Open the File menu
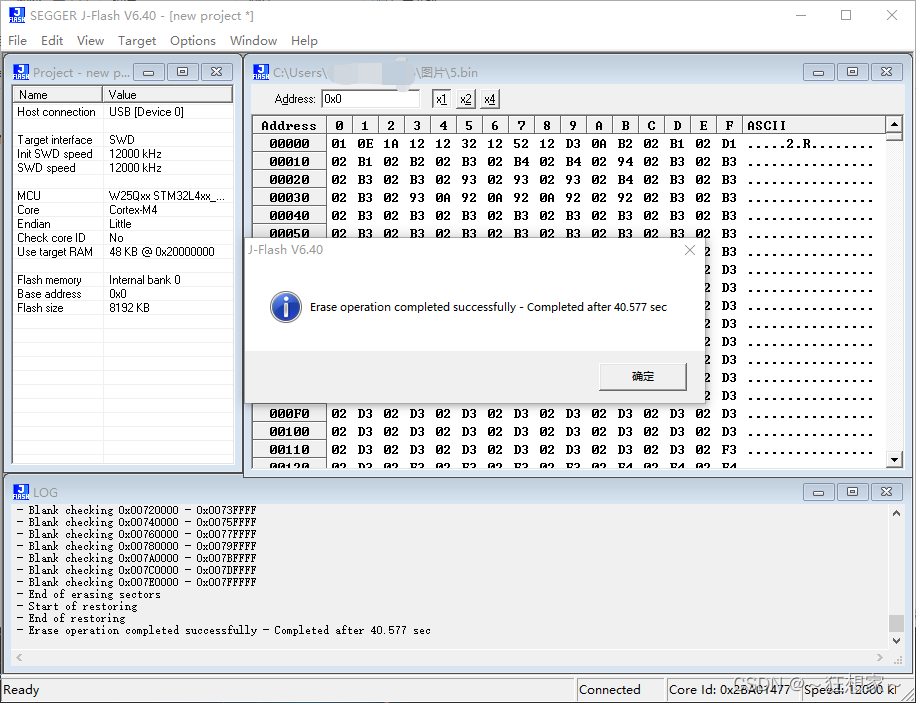 click(x=18, y=41)
